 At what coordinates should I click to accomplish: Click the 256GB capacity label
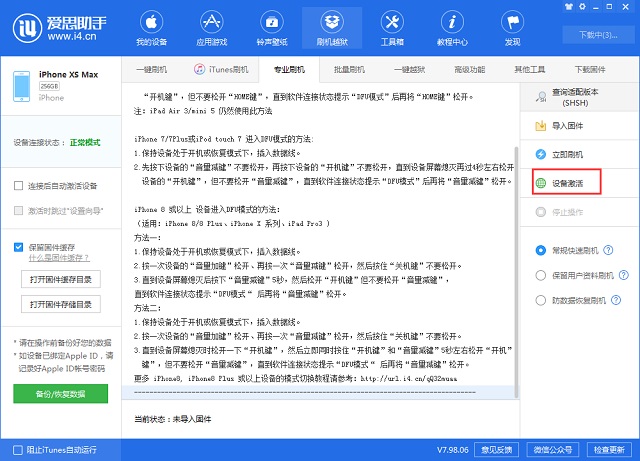[x=49, y=86]
